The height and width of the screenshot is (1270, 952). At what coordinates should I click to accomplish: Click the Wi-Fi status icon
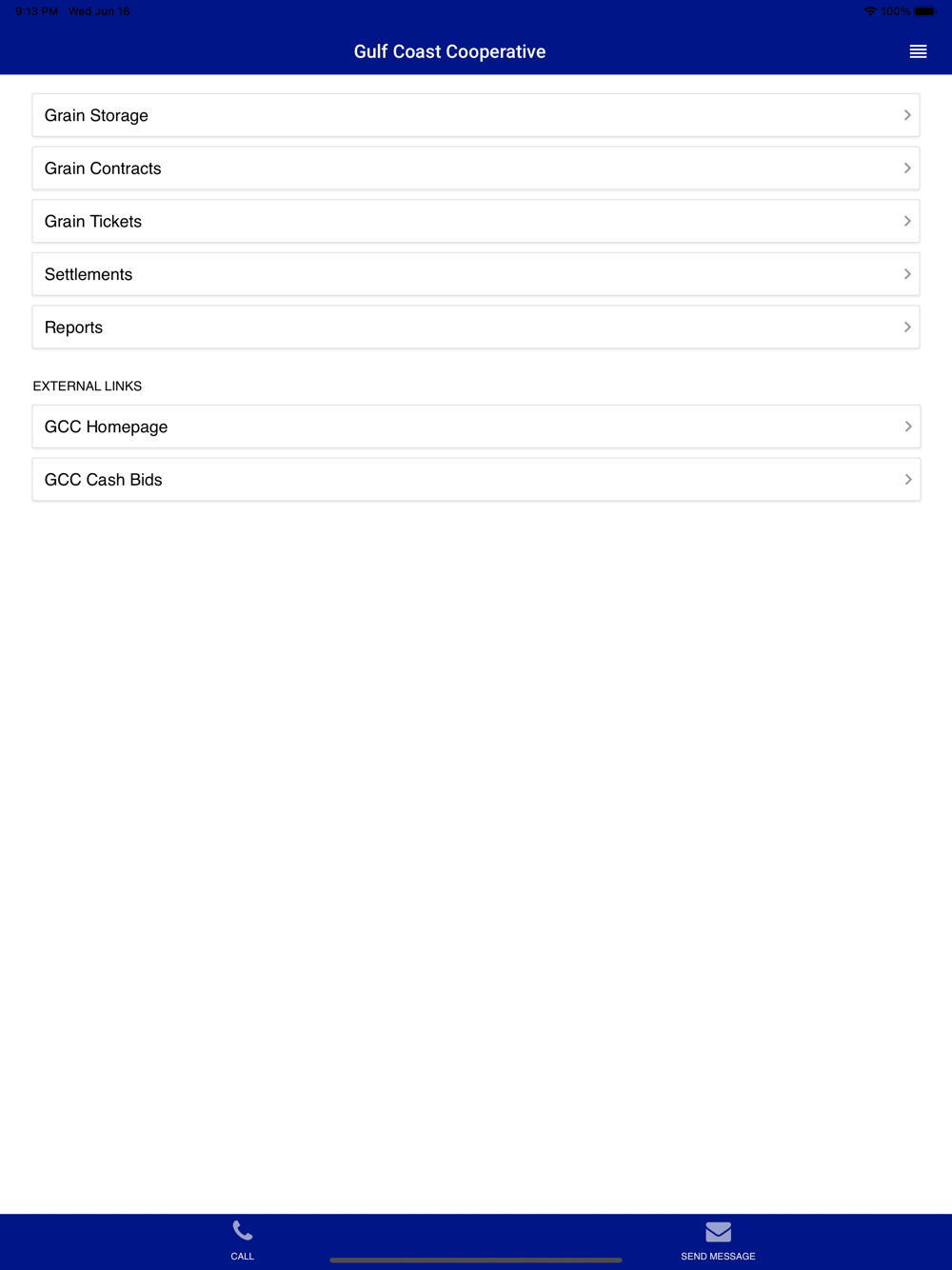pyautogui.click(x=870, y=11)
